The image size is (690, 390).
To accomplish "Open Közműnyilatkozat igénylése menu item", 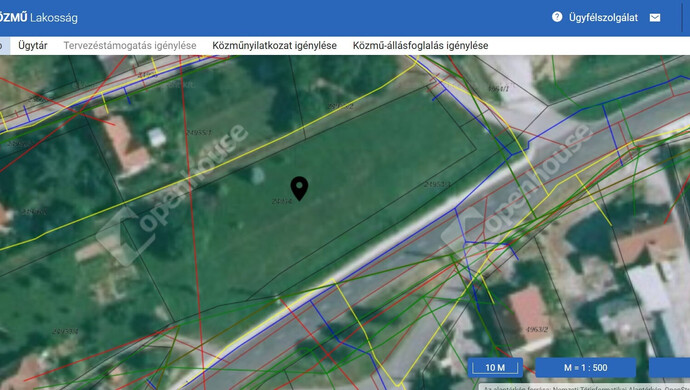I will coord(274,45).
